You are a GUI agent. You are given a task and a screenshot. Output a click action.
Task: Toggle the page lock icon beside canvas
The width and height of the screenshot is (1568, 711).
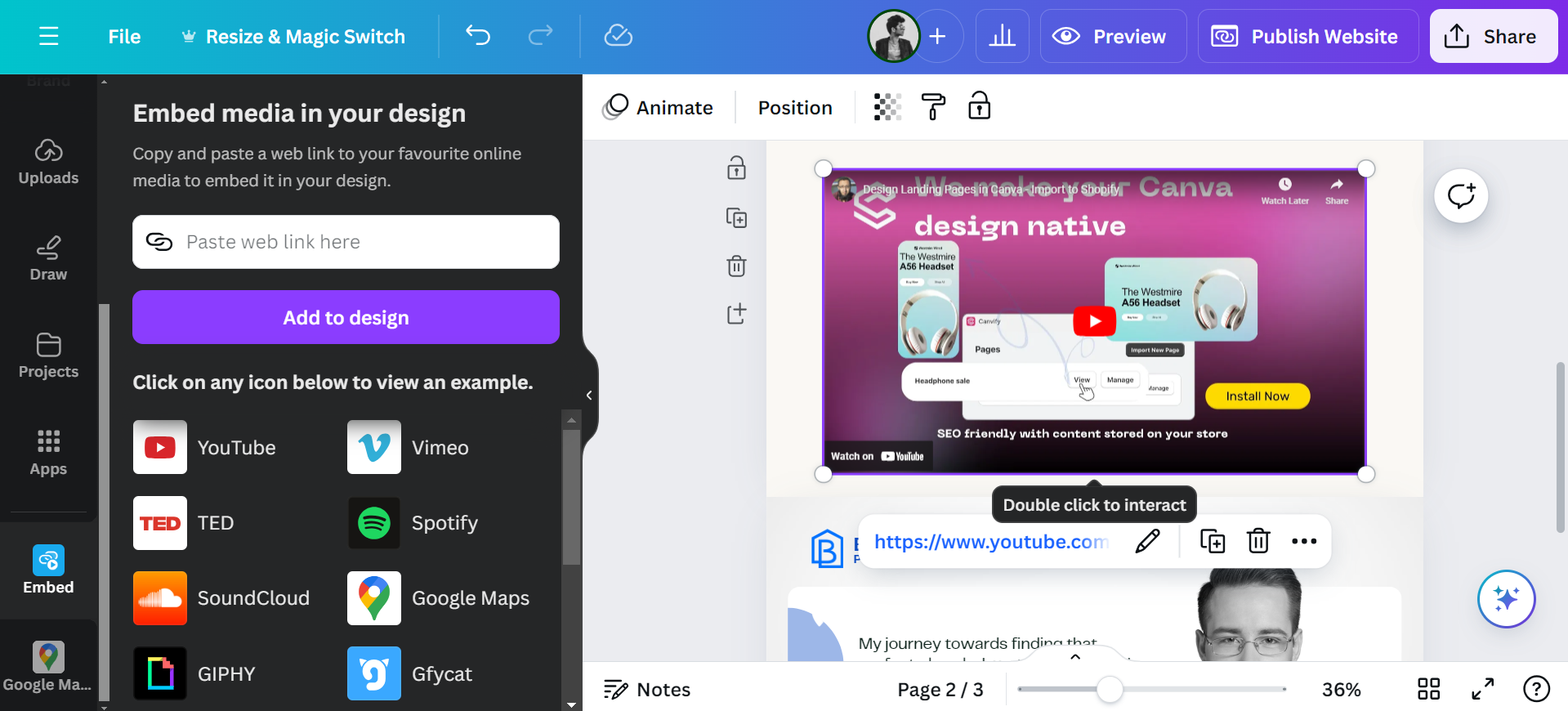[736, 168]
